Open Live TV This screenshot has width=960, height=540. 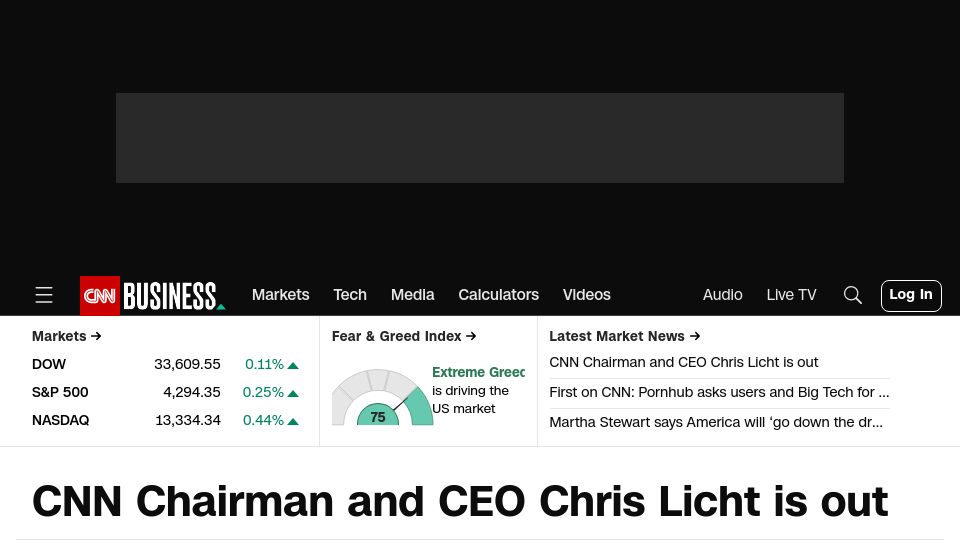click(x=791, y=294)
